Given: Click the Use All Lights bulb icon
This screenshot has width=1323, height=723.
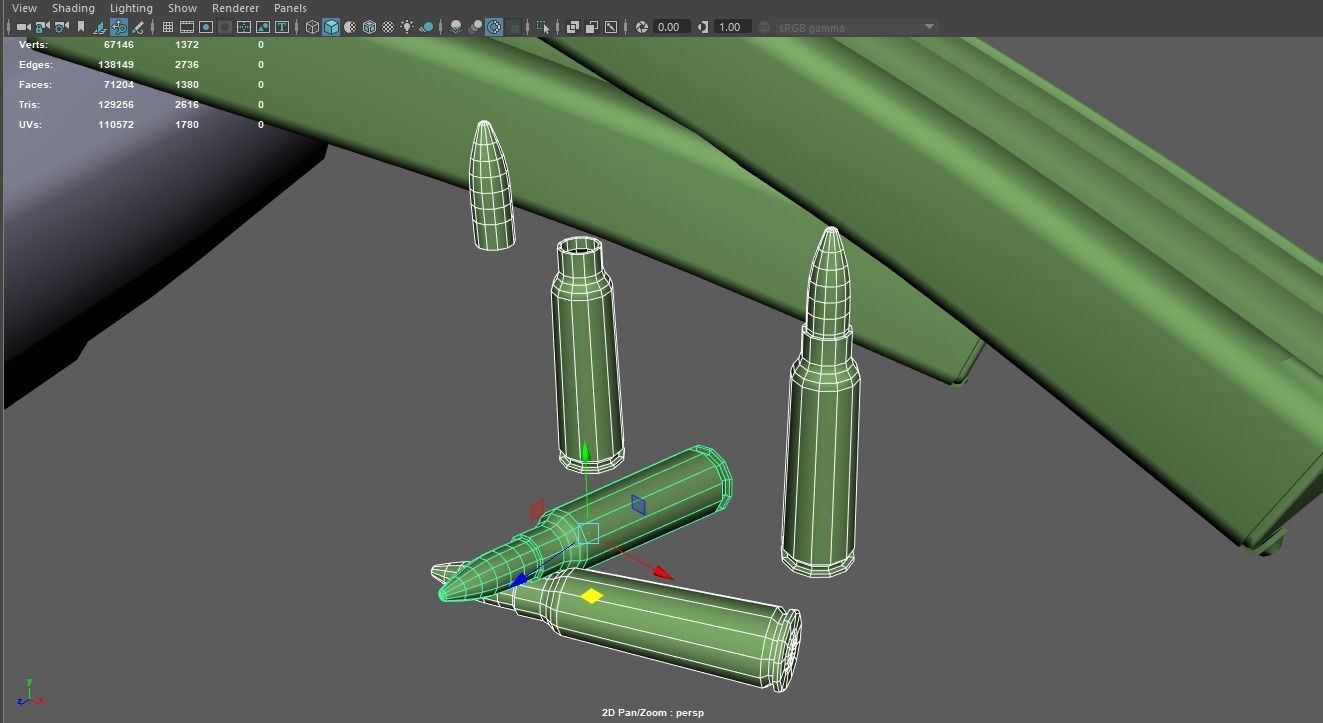Looking at the screenshot, I should [408, 27].
